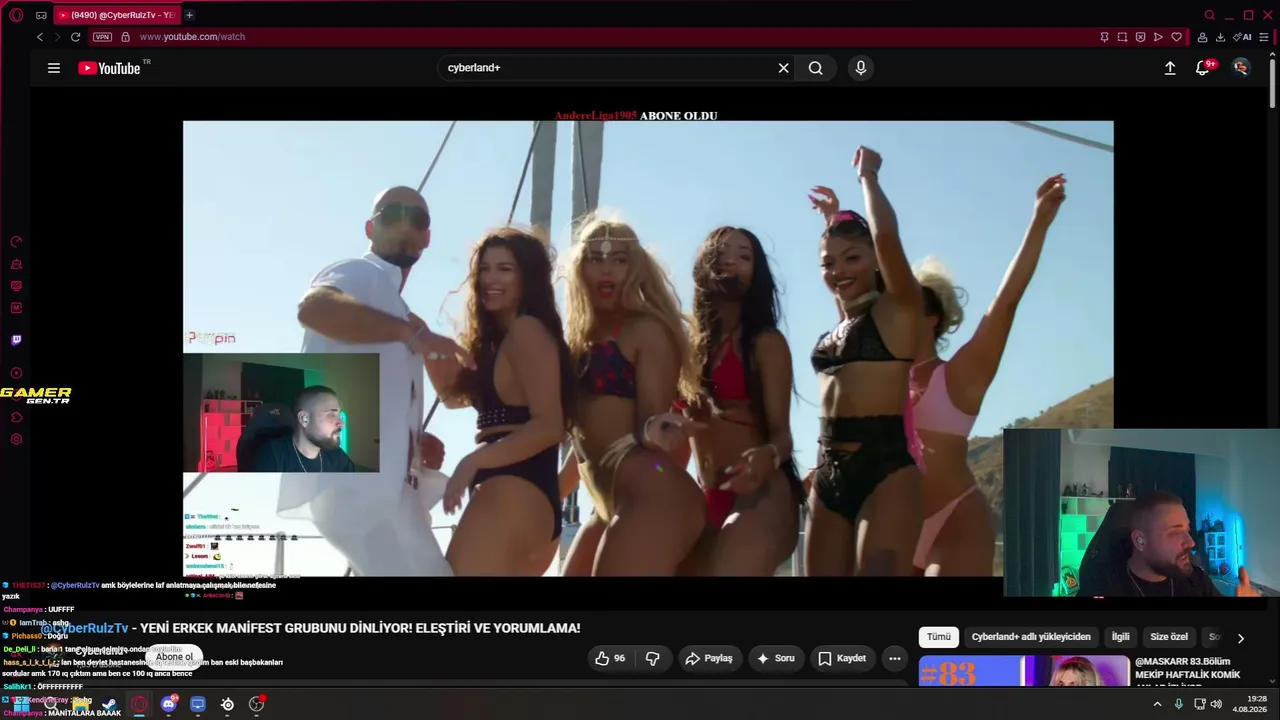Open the volume control in system tray
1280x720 pixels.
pos(1216,704)
